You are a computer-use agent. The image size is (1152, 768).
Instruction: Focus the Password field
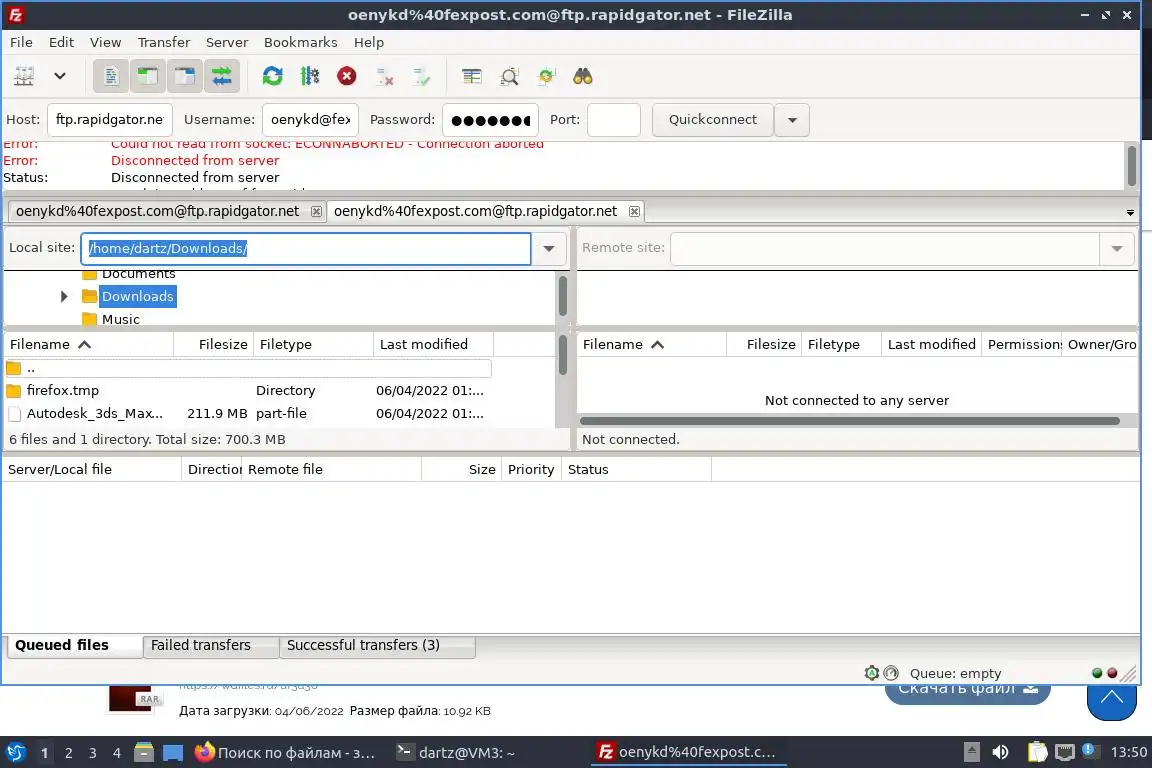[490, 119]
